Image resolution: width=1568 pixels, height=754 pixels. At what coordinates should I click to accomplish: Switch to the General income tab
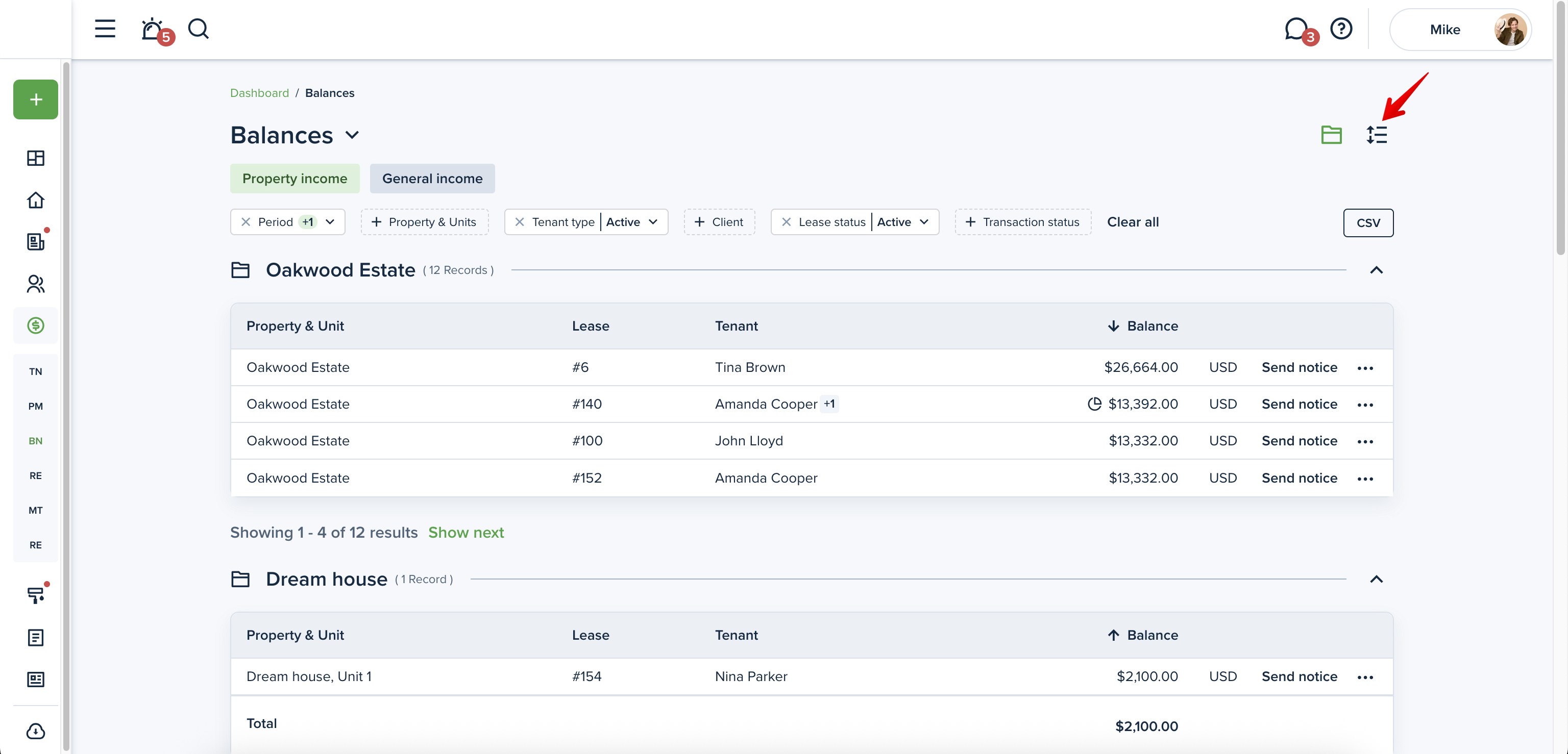pyautogui.click(x=432, y=179)
